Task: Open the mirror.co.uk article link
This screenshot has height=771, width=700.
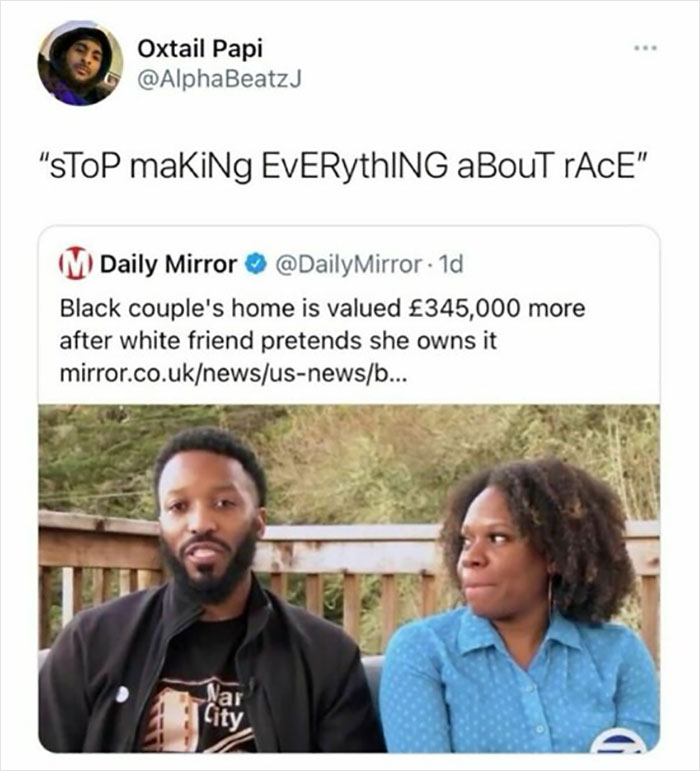Action: (x=234, y=374)
